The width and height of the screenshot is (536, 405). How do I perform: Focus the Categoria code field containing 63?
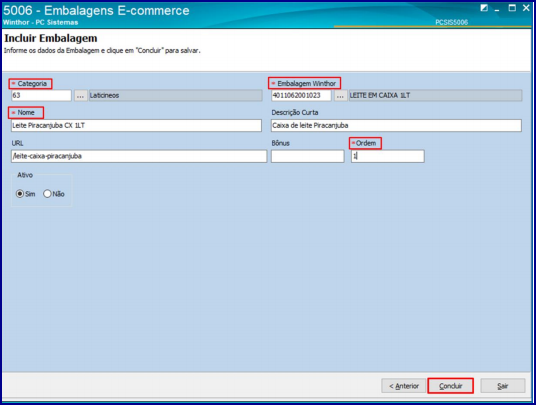pyautogui.click(x=41, y=95)
